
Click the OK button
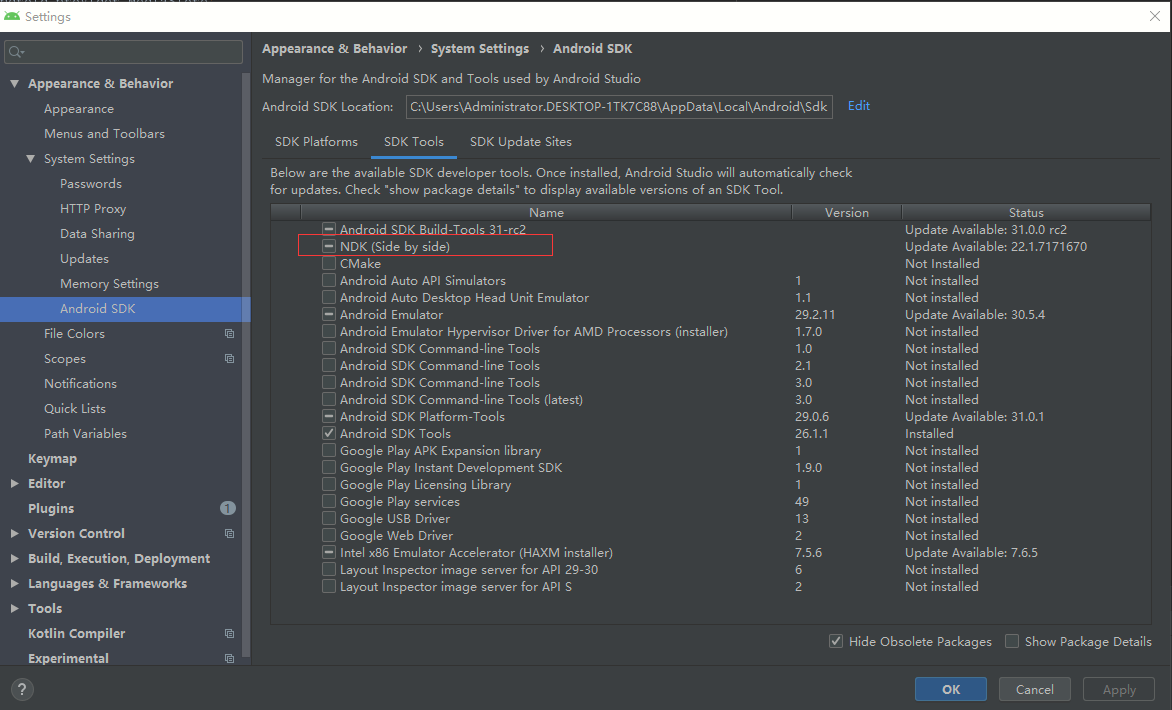coord(951,689)
